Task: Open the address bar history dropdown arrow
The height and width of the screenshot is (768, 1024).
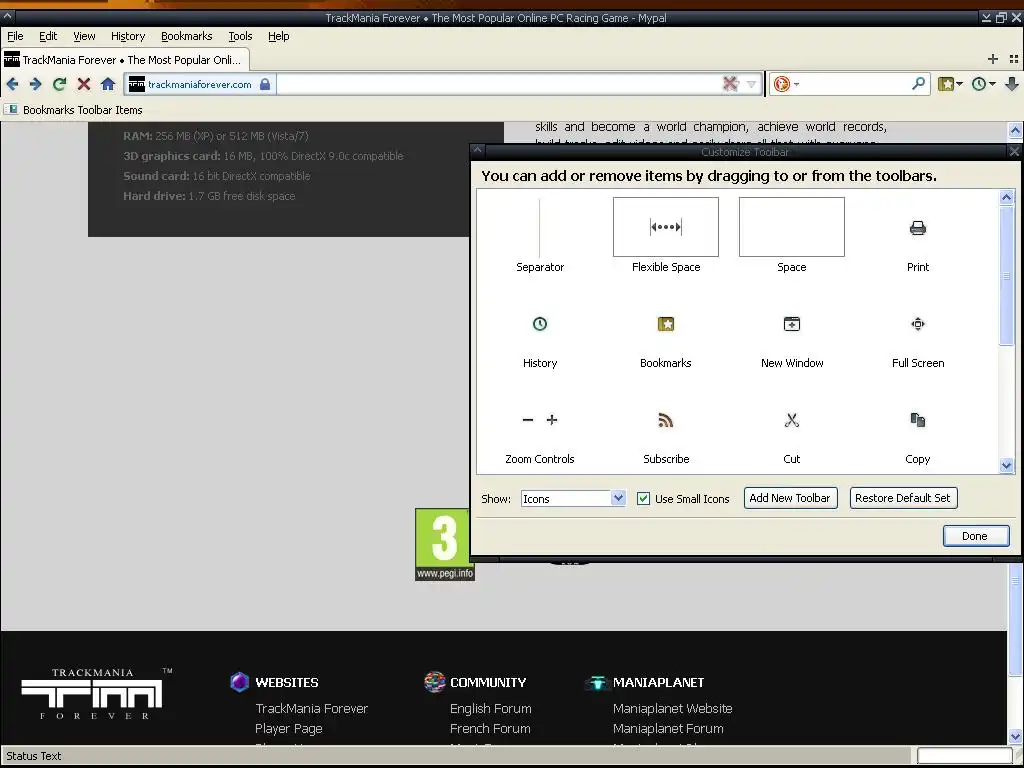Action: (x=751, y=84)
